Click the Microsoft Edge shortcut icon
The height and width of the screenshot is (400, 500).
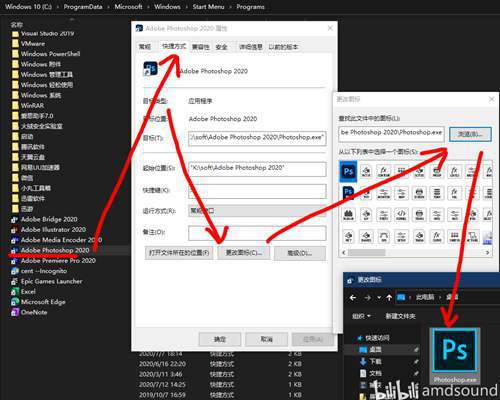(14, 302)
